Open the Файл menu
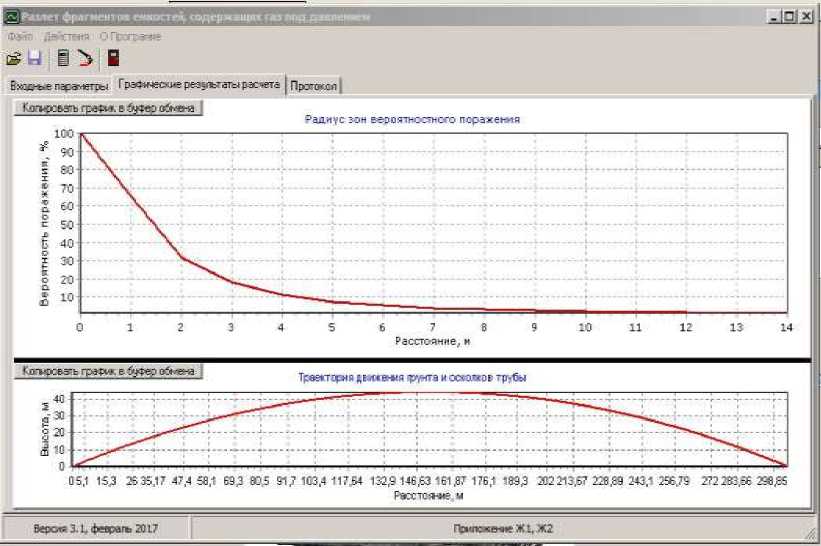The image size is (821, 546). pyautogui.click(x=20, y=37)
